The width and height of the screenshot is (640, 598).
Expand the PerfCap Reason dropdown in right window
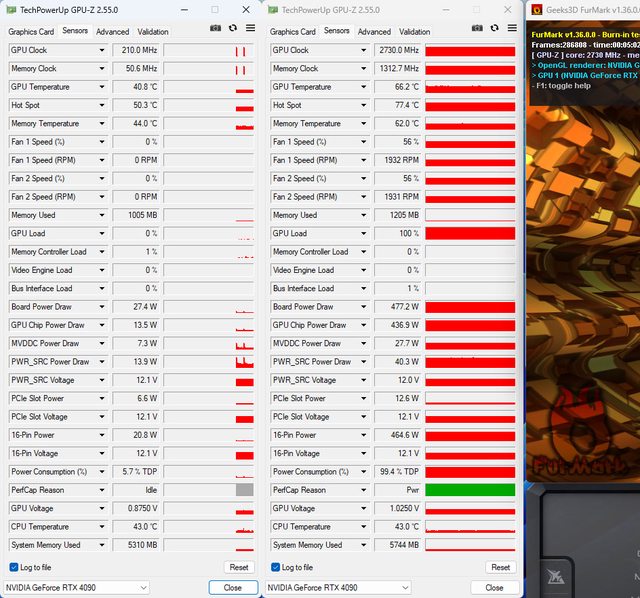point(364,490)
